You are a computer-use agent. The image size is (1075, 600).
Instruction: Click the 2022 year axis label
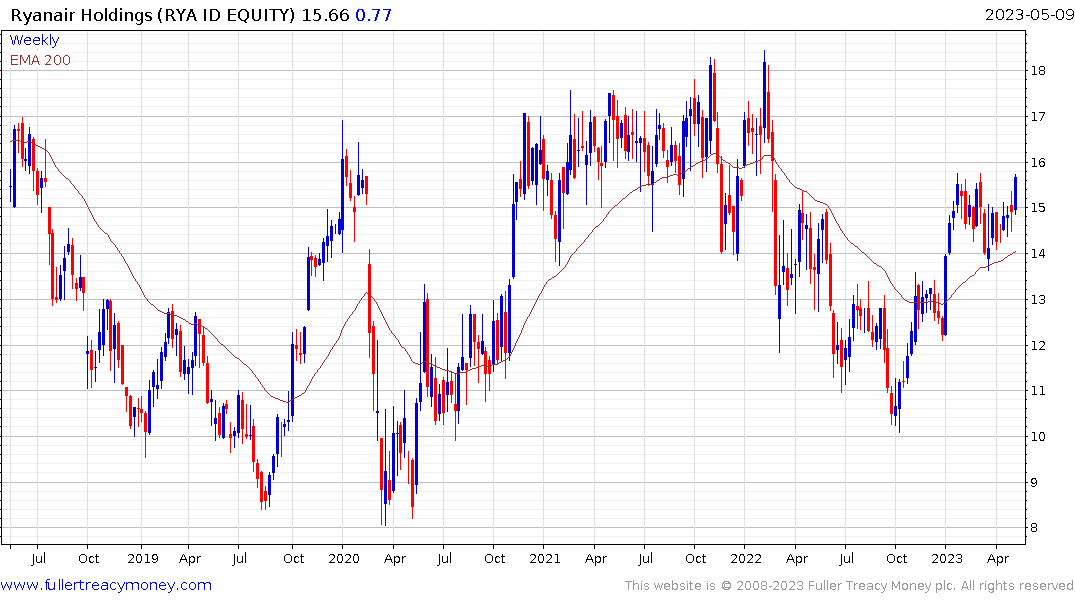[746, 559]
